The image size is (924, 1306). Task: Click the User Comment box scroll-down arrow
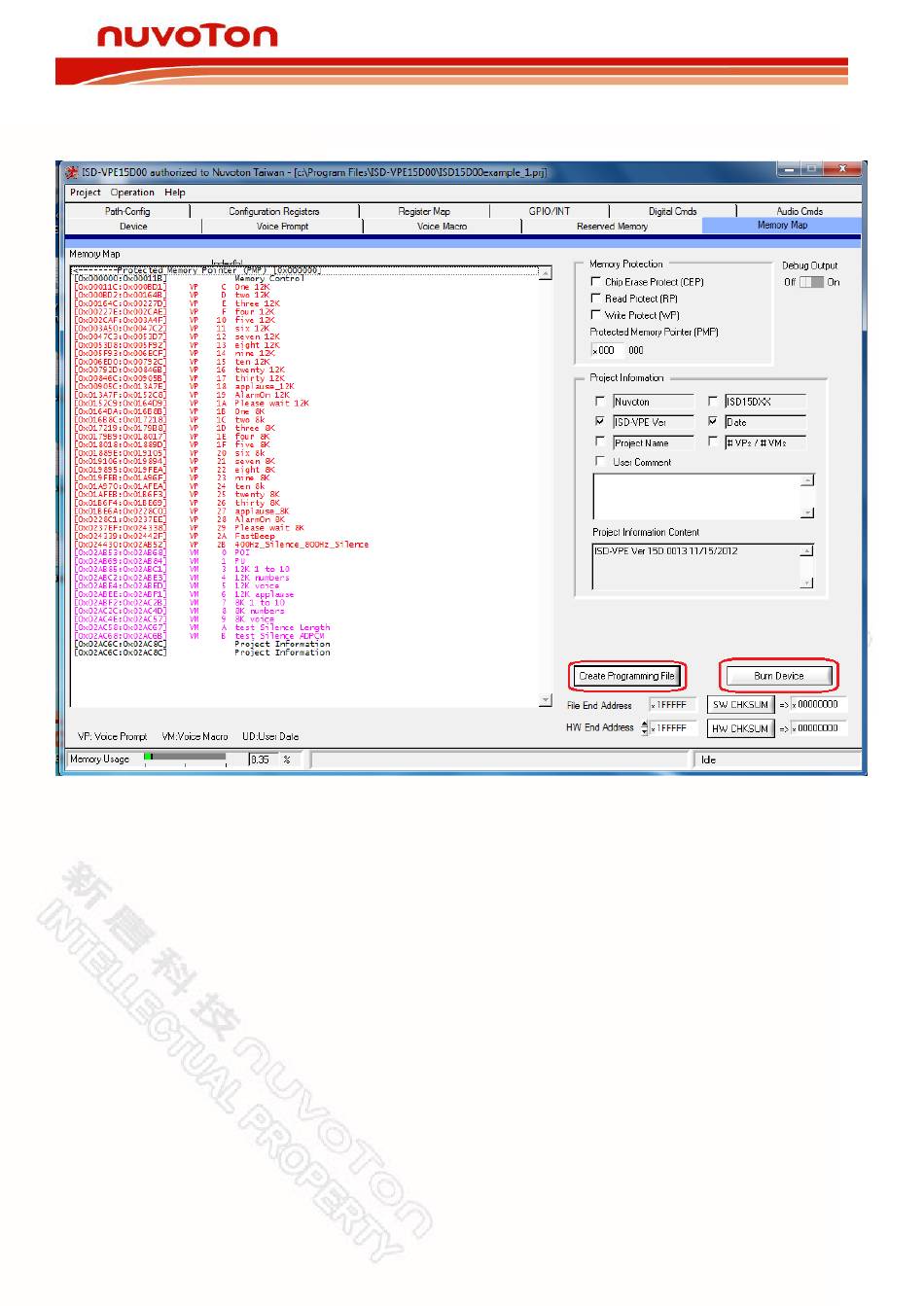[x=807, y=512]
